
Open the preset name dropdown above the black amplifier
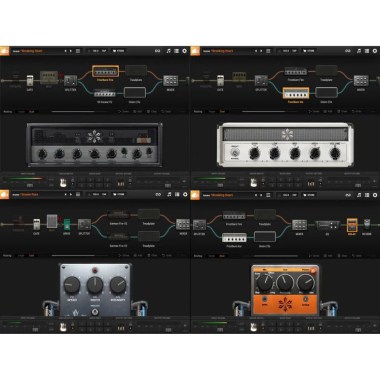pyautogui.click(x=38, y=51)
